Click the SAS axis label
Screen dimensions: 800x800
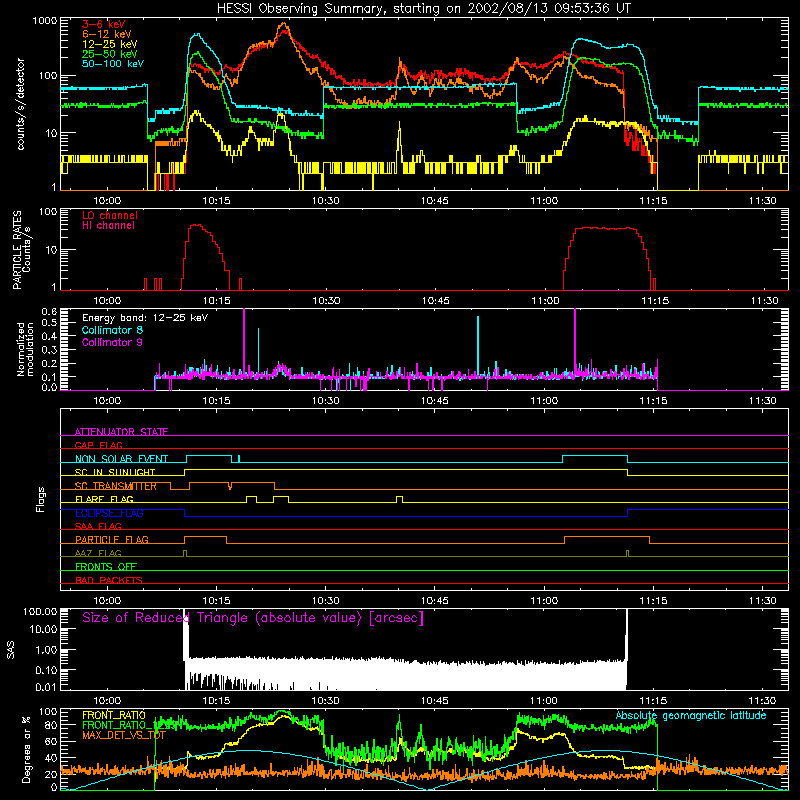tap(11, 649)
